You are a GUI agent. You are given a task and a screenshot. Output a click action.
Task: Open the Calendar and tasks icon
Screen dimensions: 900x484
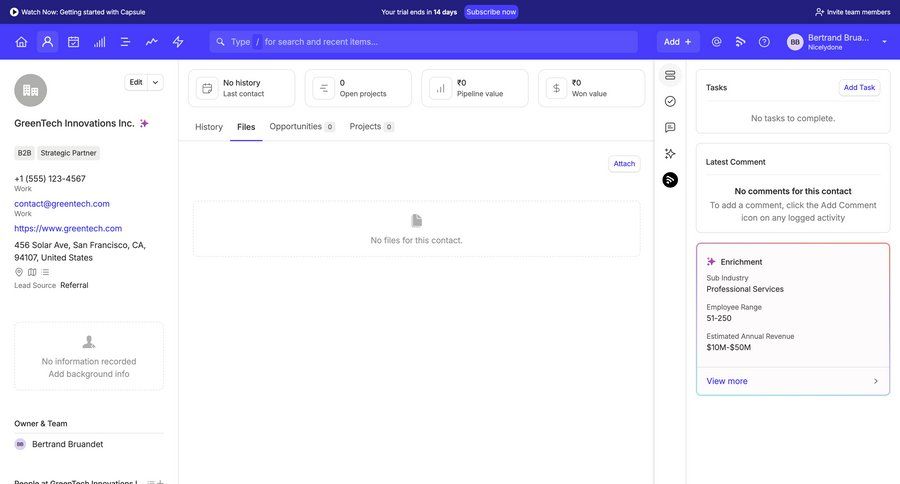tap(73, 42)
